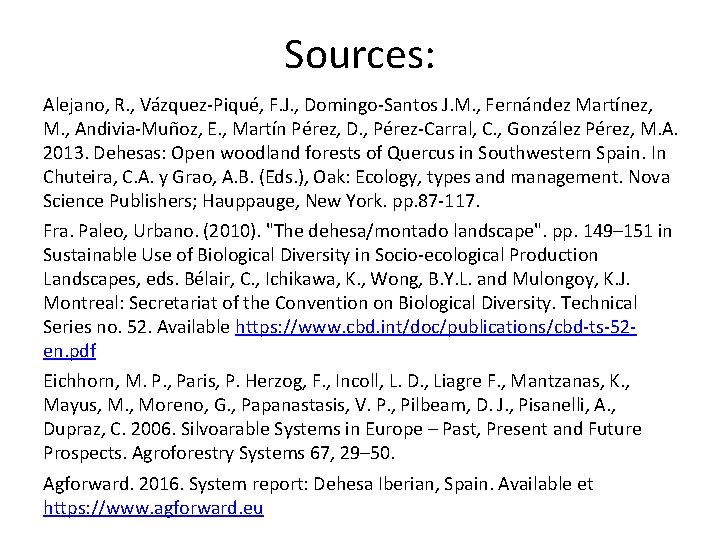Click 'Montreal: Secretariat of the Convention' line

340,303
